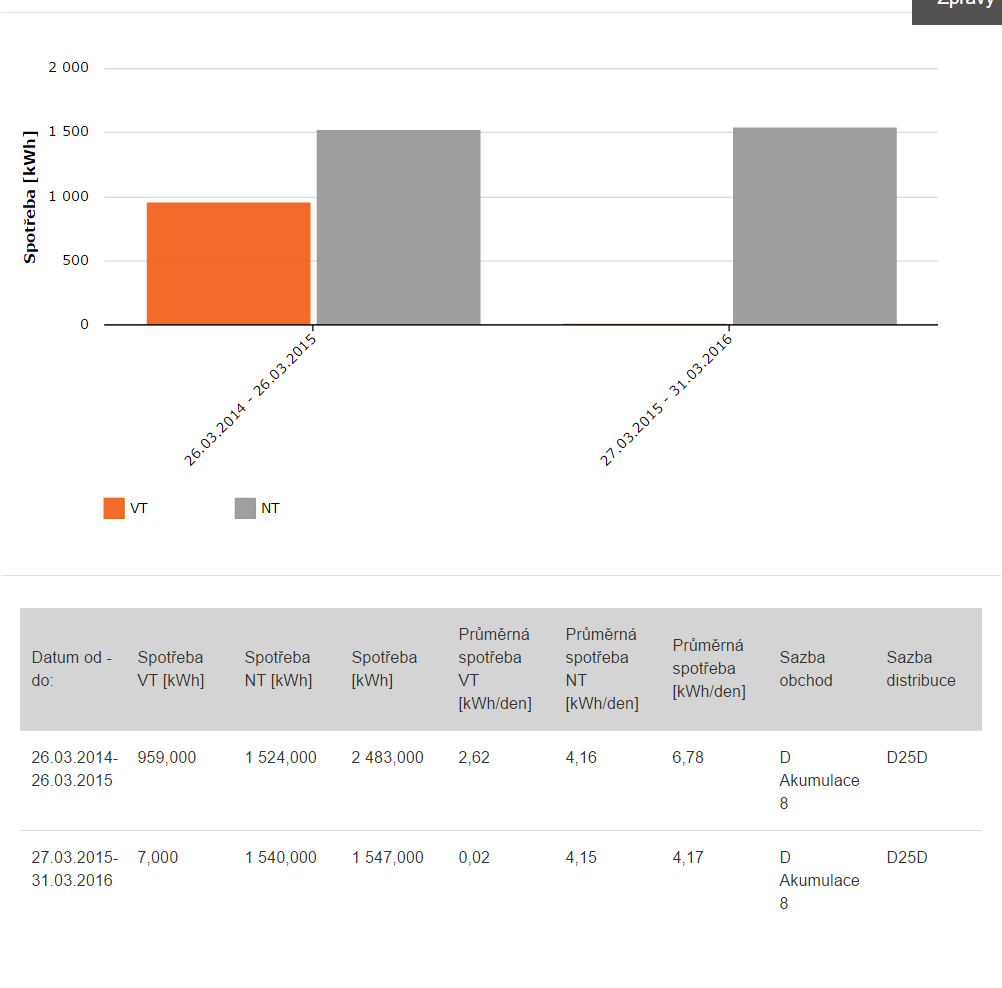Select the 4,15 average NT cell

coord(581,857)
